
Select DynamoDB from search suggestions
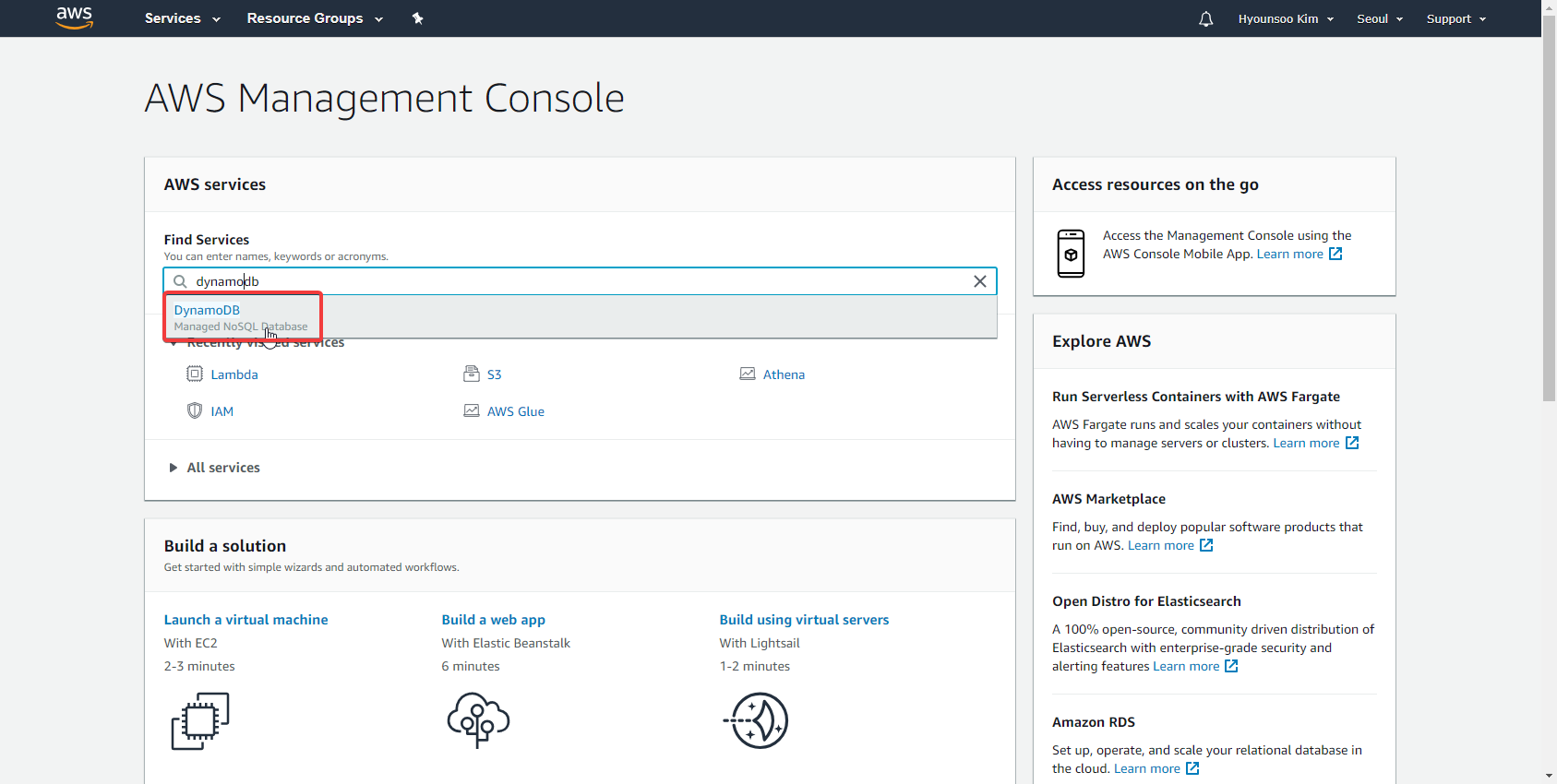coord(581,317)
